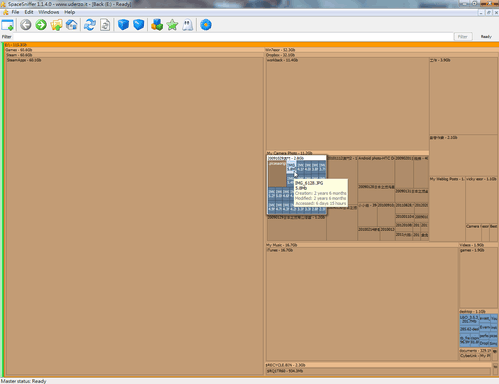Click the New View toolbar icon
Image resolution: width=499 pixels, height=384 pixels.
(7, 25)
